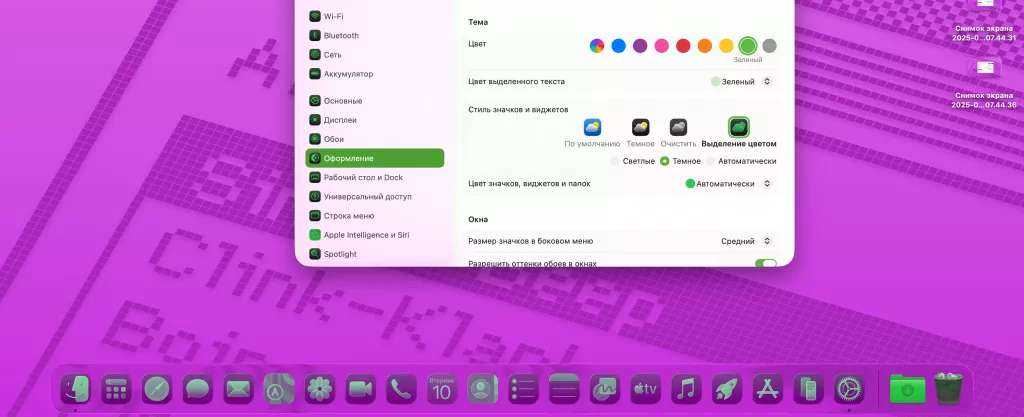
Task: Choose the blue theme color
Action: tap(618, 46)
